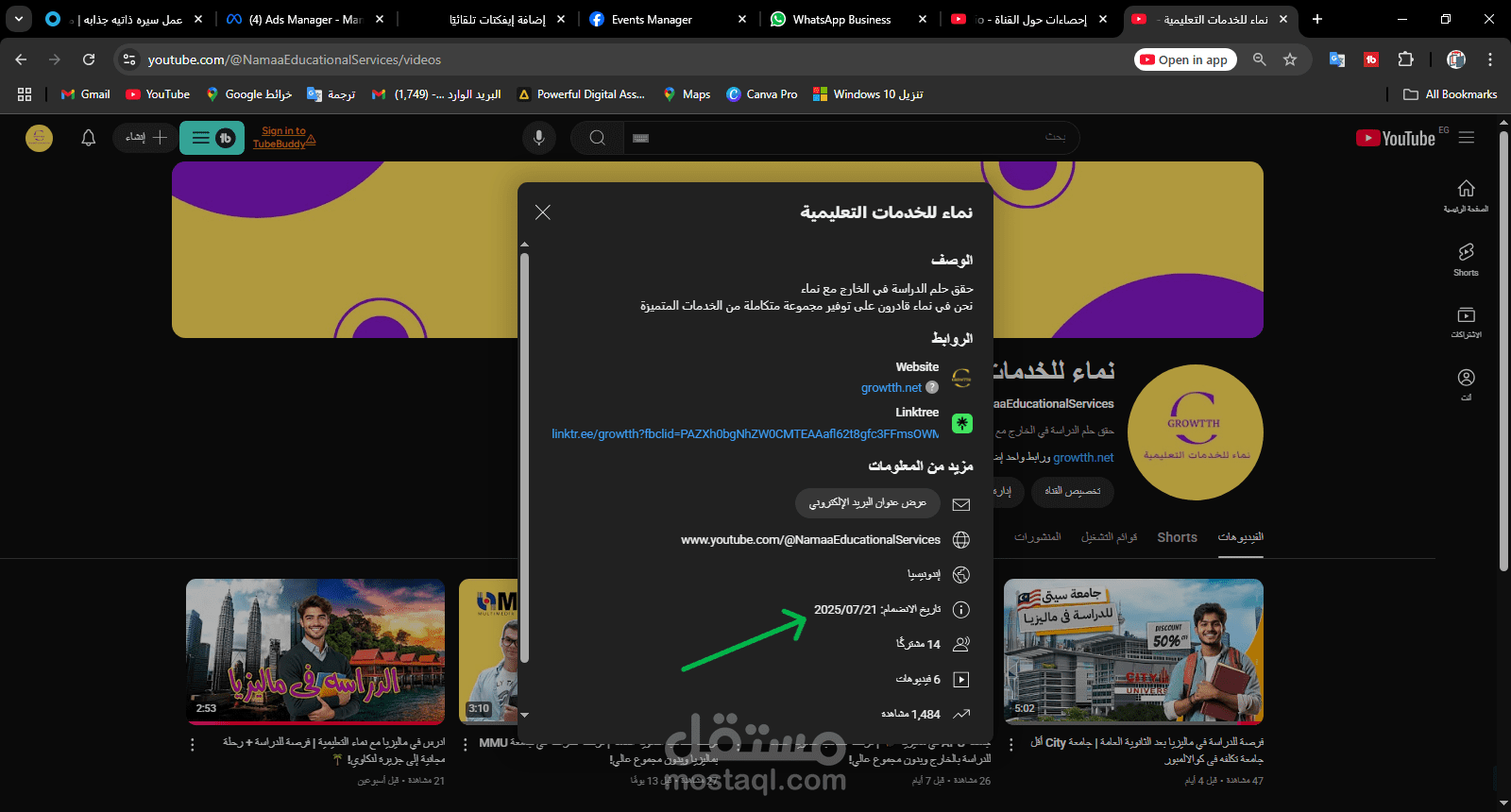Open the growtth.net website link
The width and height of the screenshot is (1511, 812).
(x=891, y=388)
